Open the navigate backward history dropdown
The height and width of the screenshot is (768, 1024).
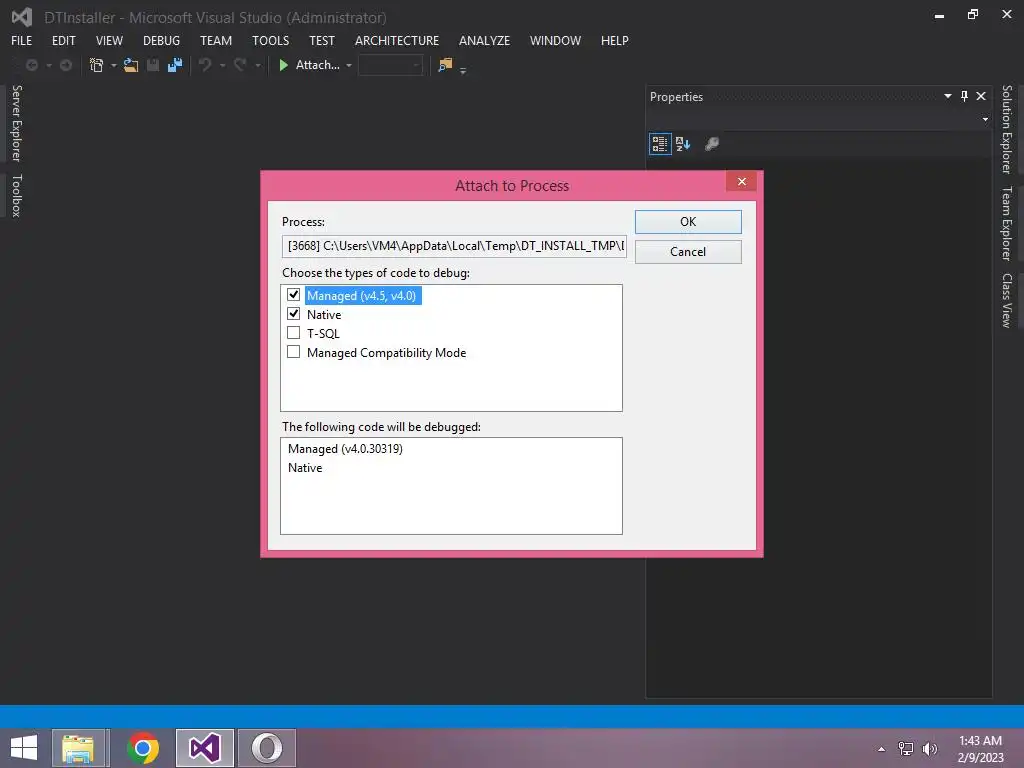tap(49, 65)
